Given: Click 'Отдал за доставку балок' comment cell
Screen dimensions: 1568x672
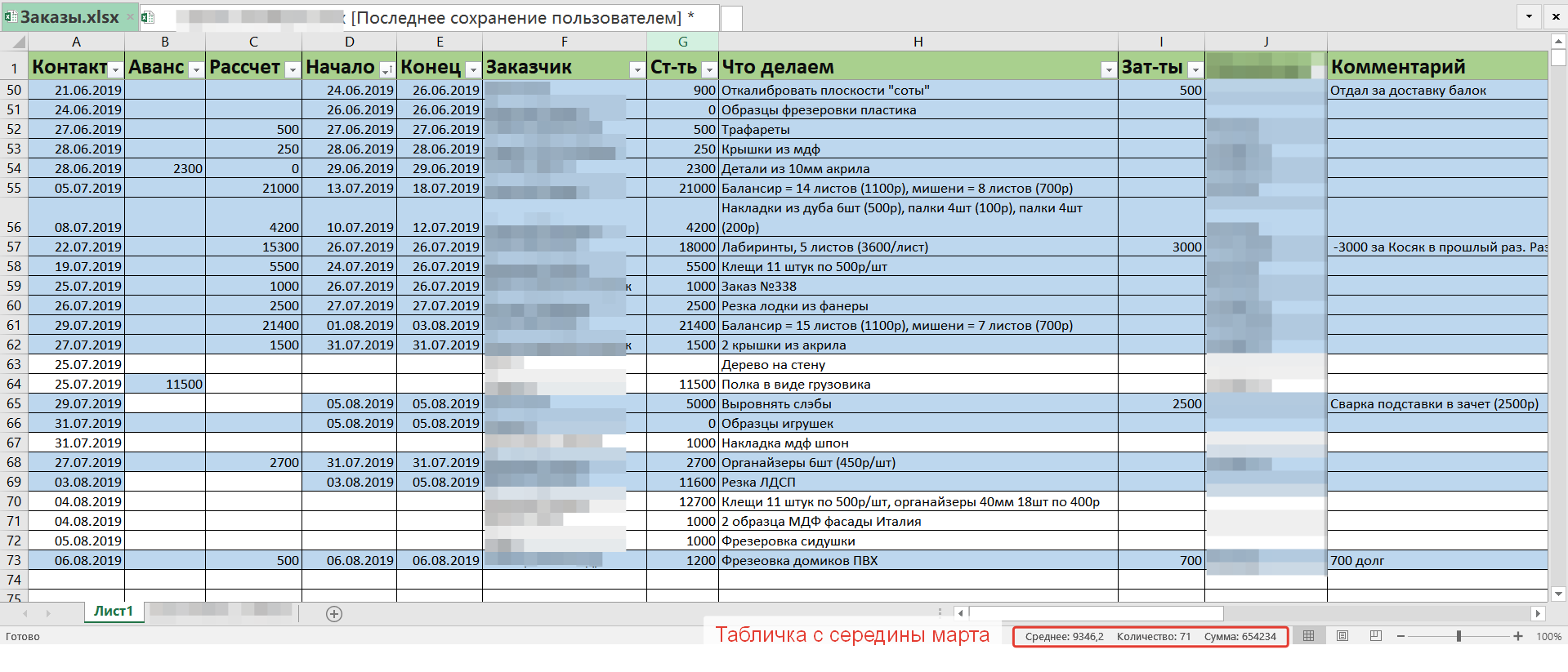Looking at the screenshot, I should pyautogui.click(x=1437, y=90).
